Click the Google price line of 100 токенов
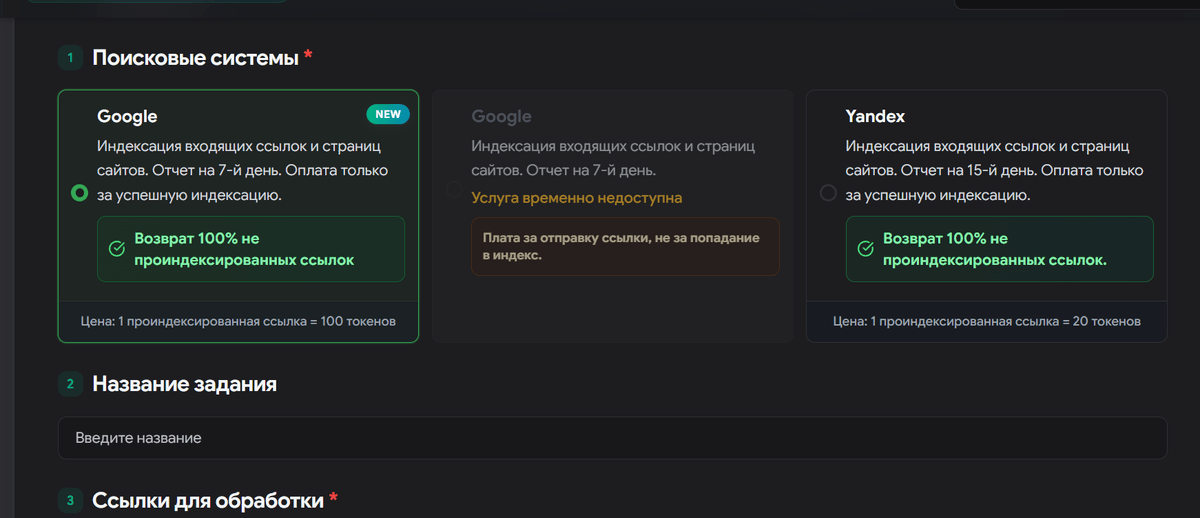This screenshot has width=1200, height=518. (238, 322)
